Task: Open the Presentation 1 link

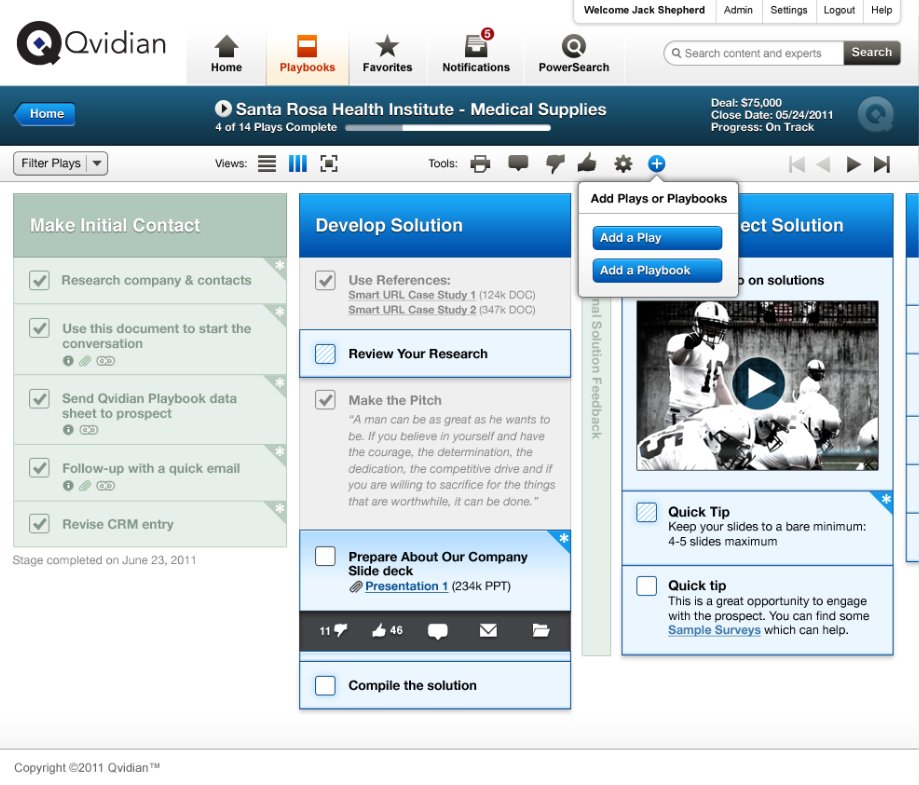Action: [406, 586]
